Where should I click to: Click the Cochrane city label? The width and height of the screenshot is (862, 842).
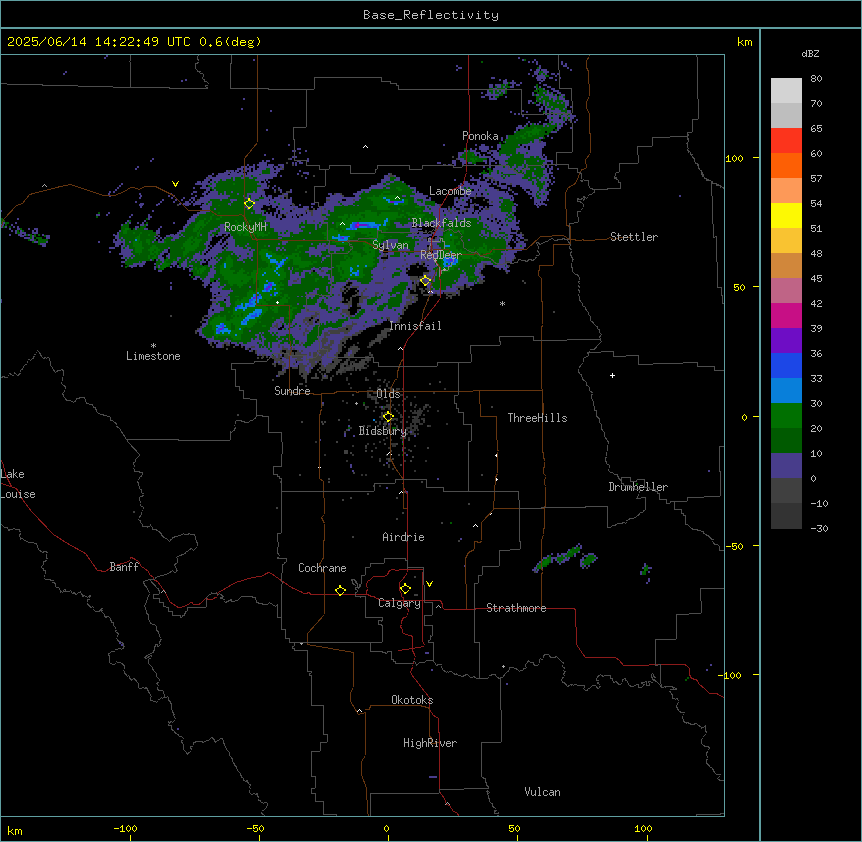point(322,568)
